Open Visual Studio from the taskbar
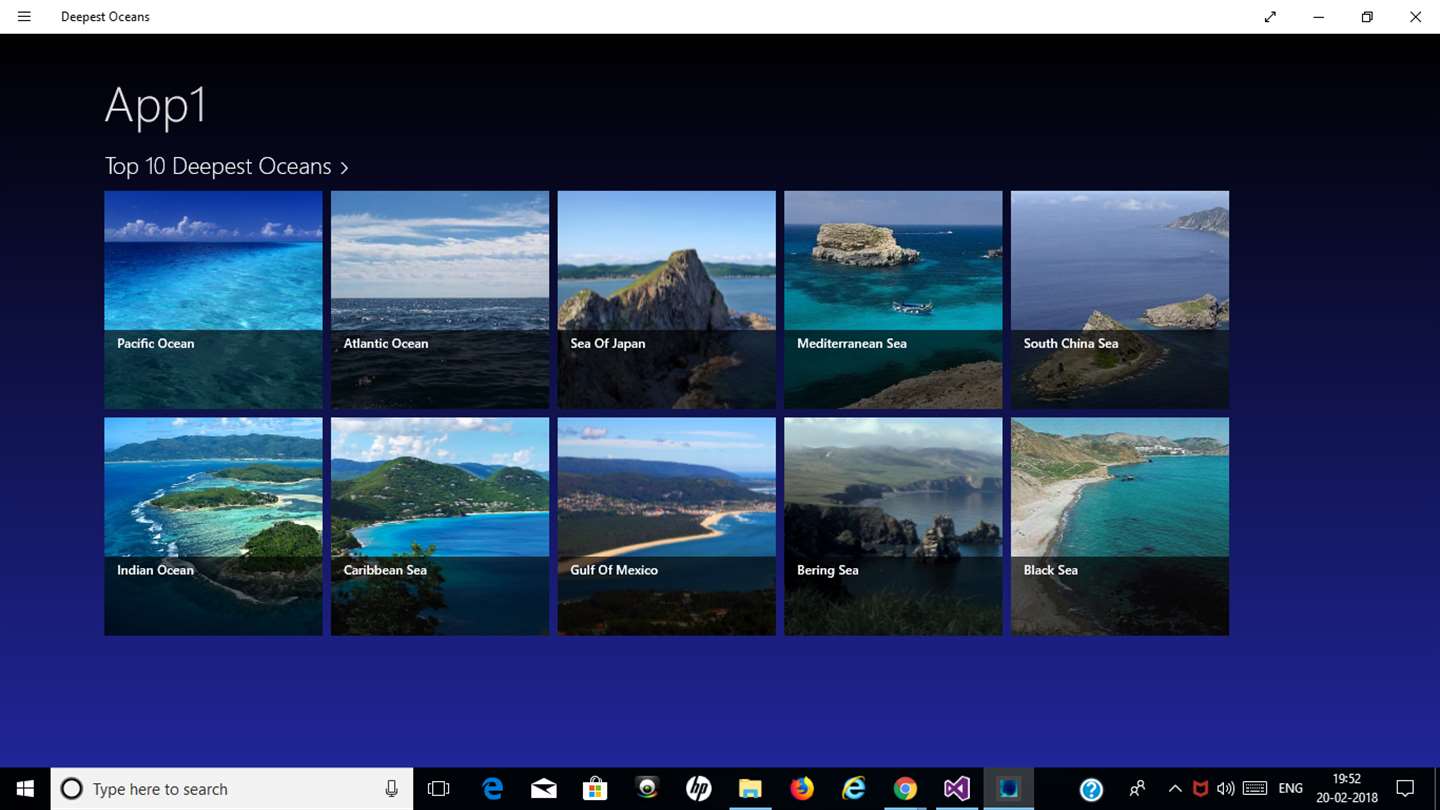 (956, 789)
